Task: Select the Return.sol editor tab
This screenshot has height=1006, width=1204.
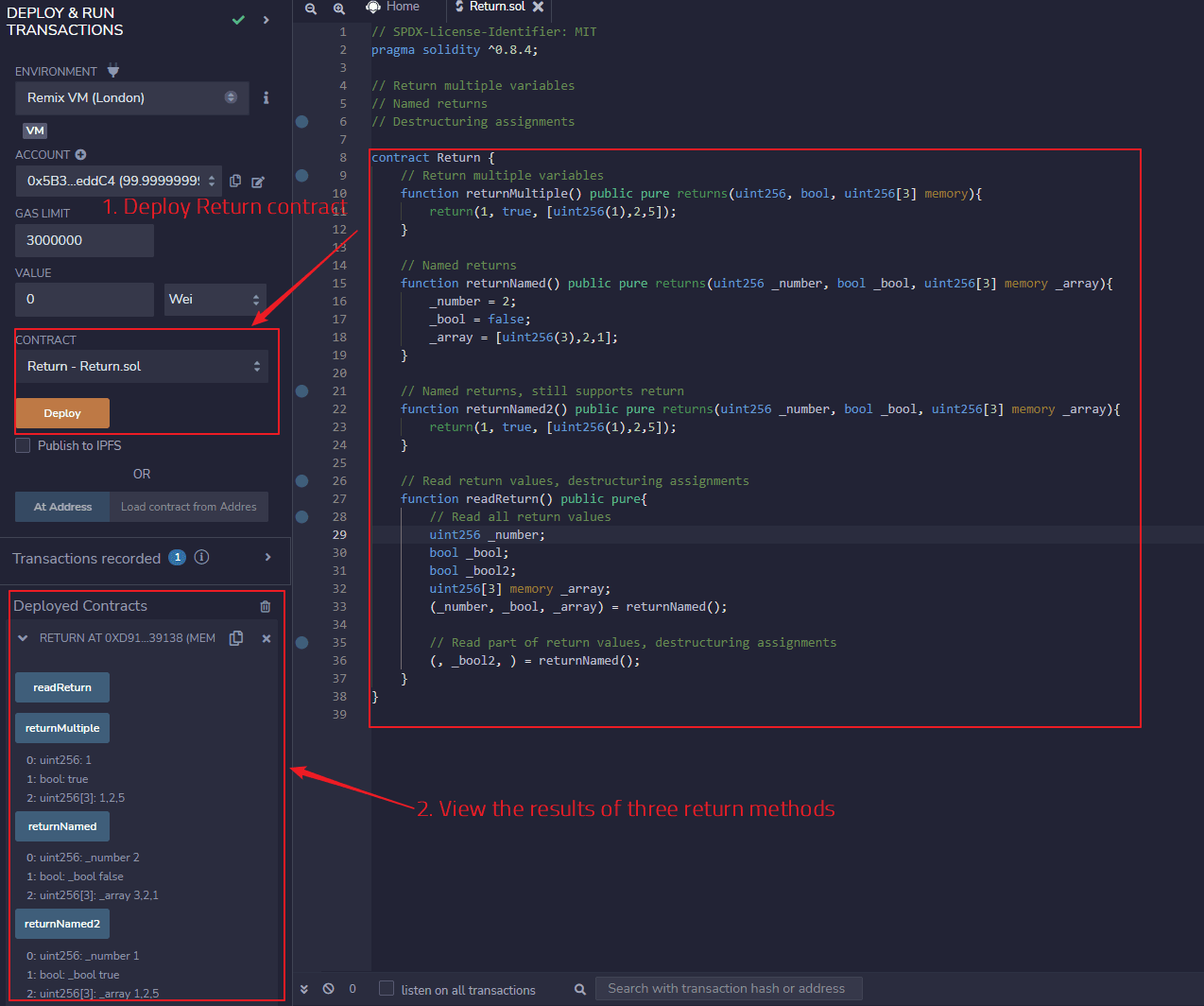Action: pyautogui.click(x=496, y=7)
